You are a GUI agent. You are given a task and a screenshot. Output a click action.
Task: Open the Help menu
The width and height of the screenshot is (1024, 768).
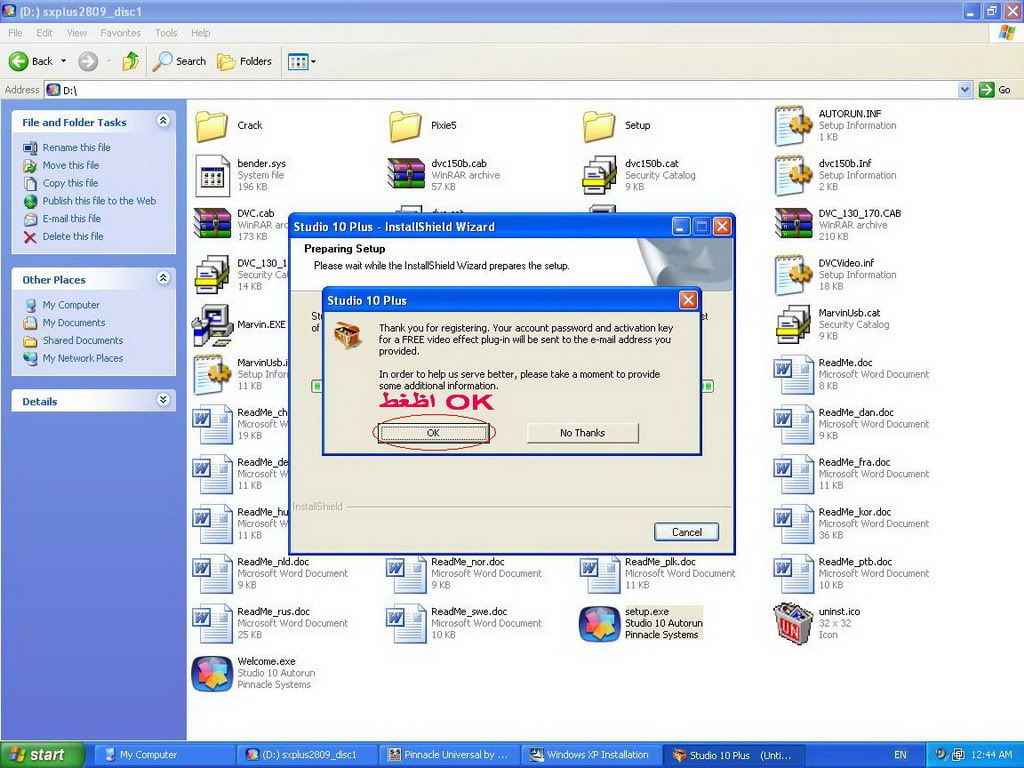click(200, 33)
